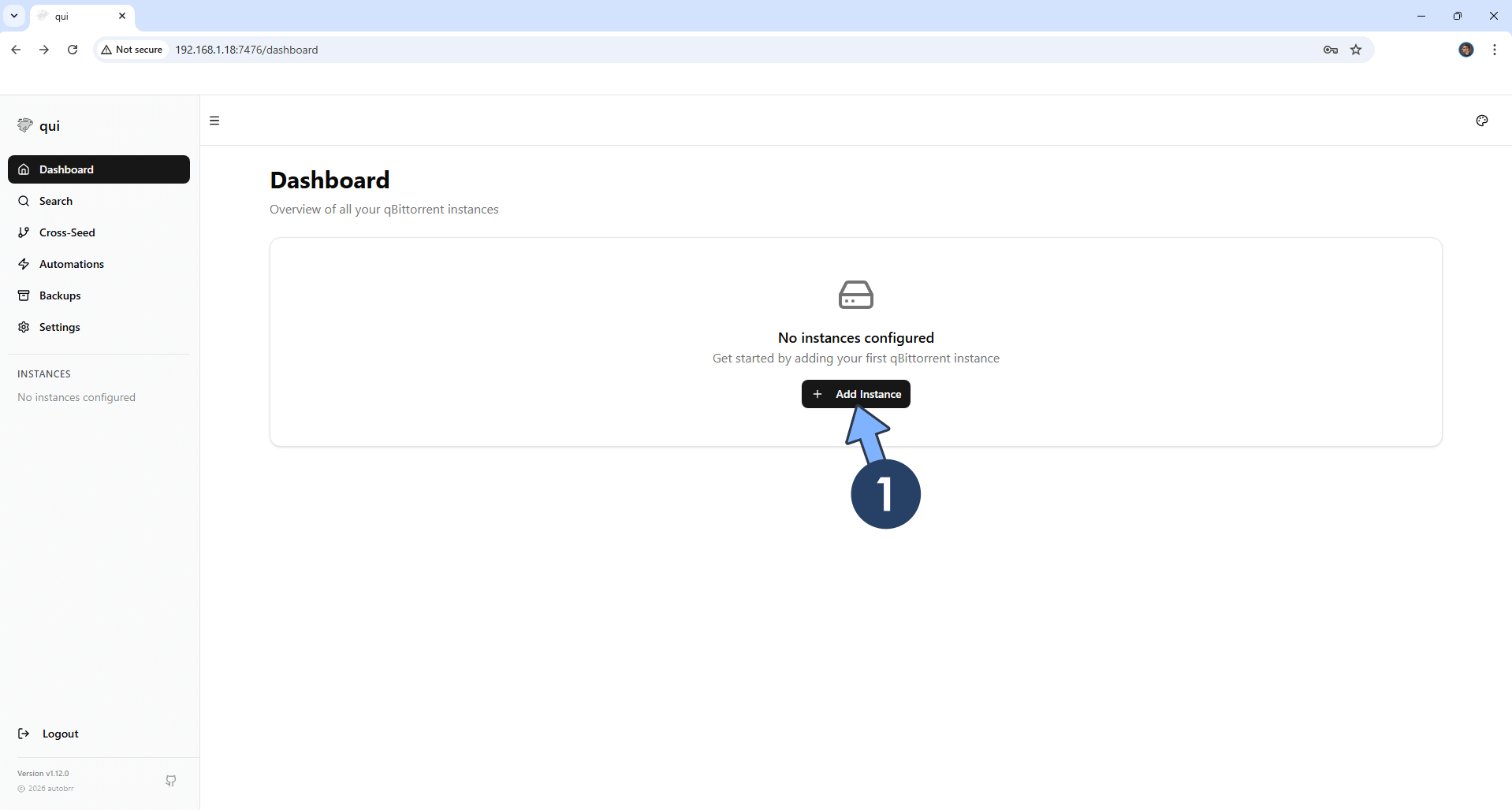Click the Not secure badge

132,50
